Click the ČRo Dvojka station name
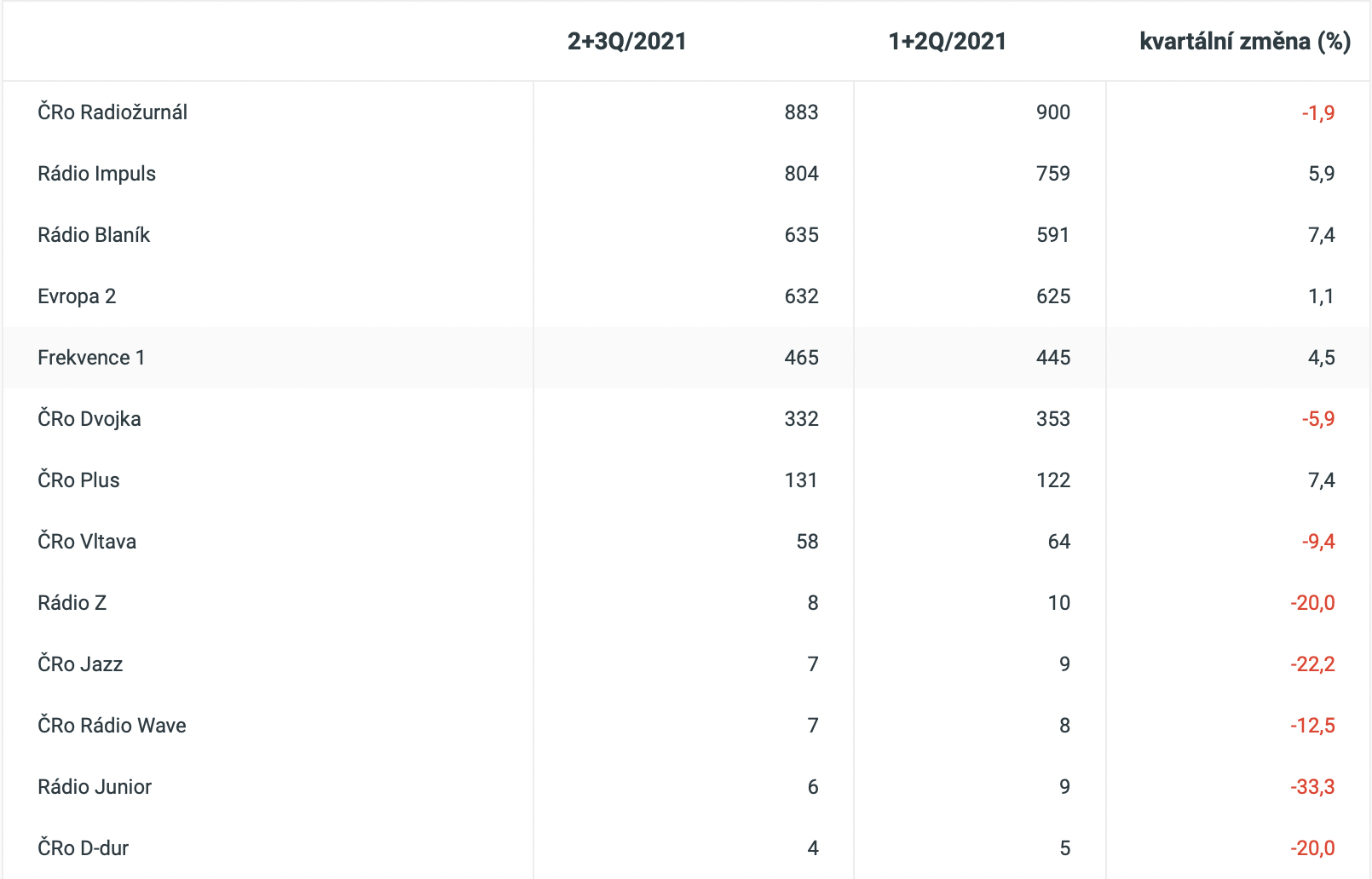 pyautogui.click(x=89, y=419)
